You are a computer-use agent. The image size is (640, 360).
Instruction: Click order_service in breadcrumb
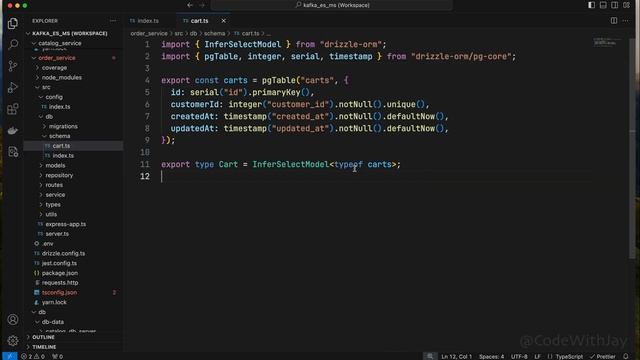coord(149,33)
